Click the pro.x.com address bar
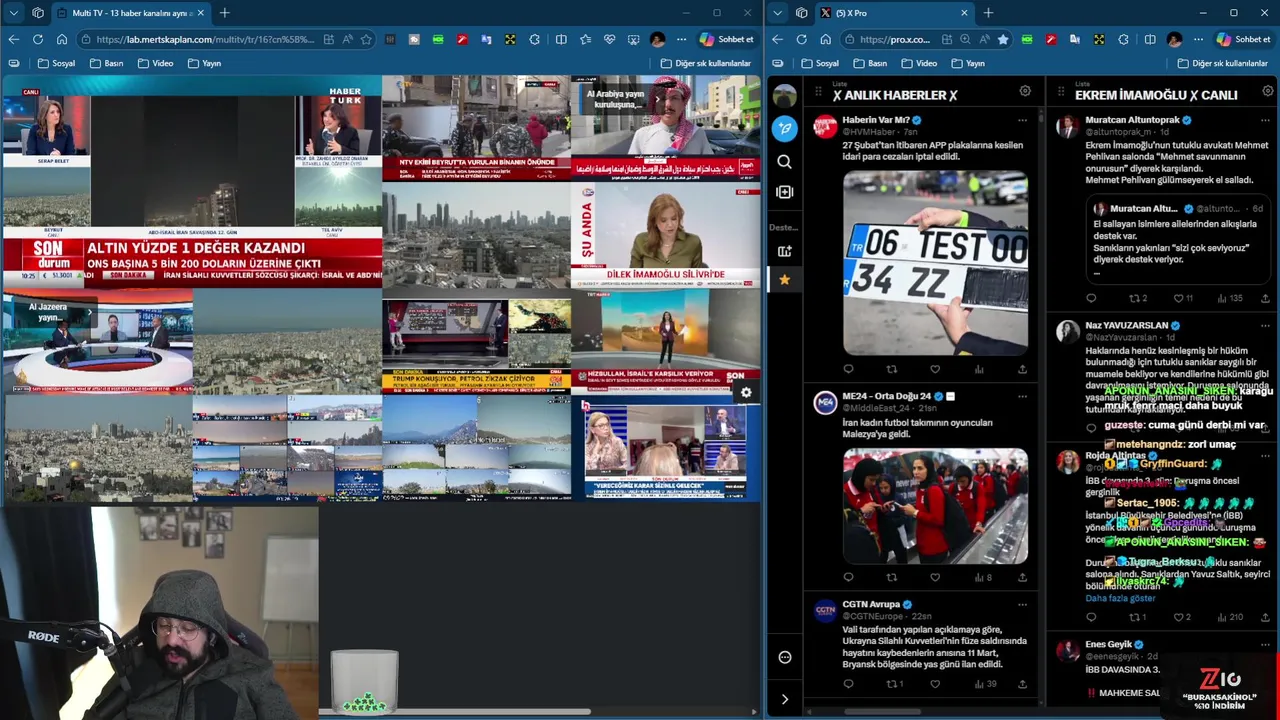 (895, 39)
